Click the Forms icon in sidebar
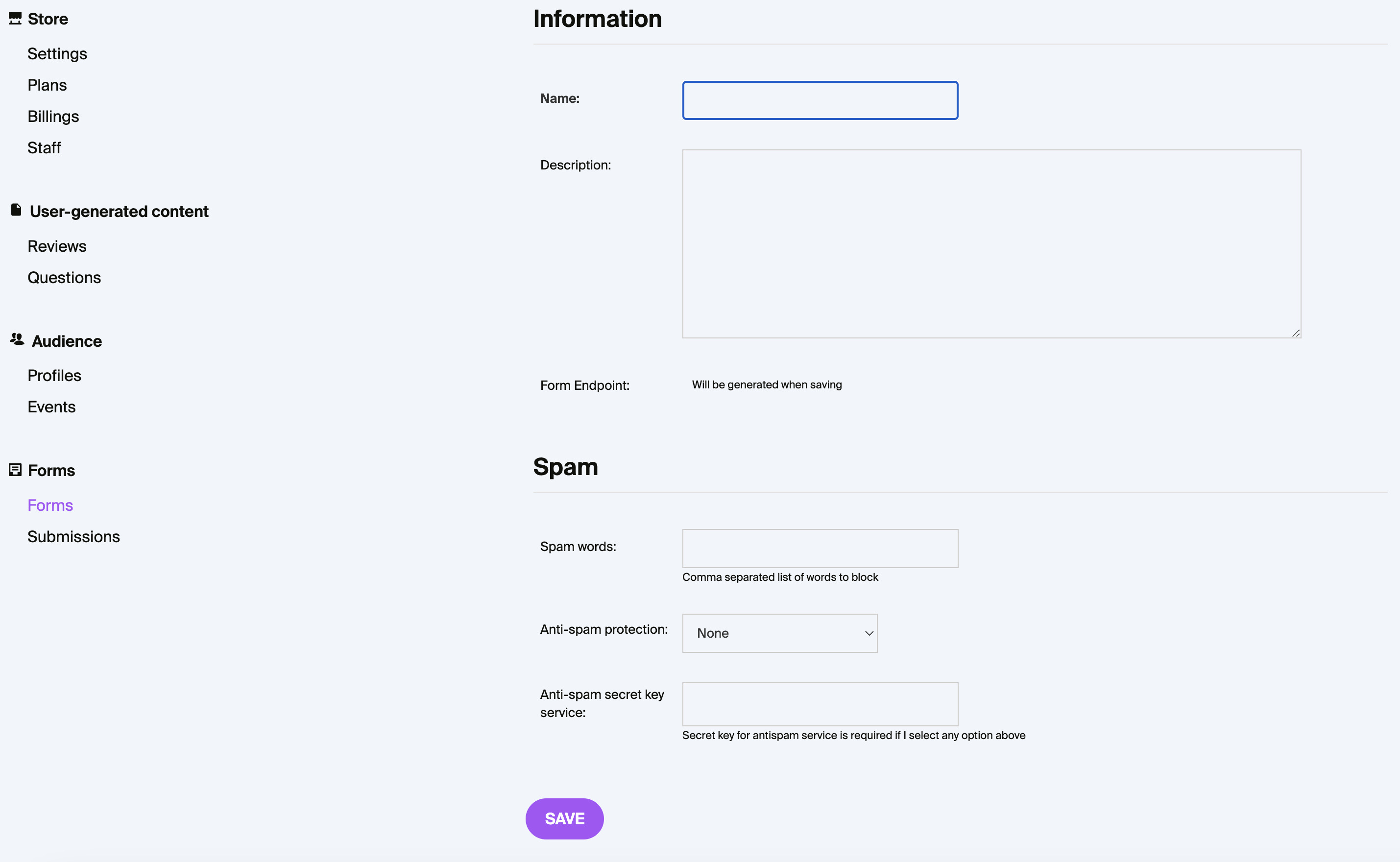Screen dimensions: 1400x862 [x=14, y=469]
